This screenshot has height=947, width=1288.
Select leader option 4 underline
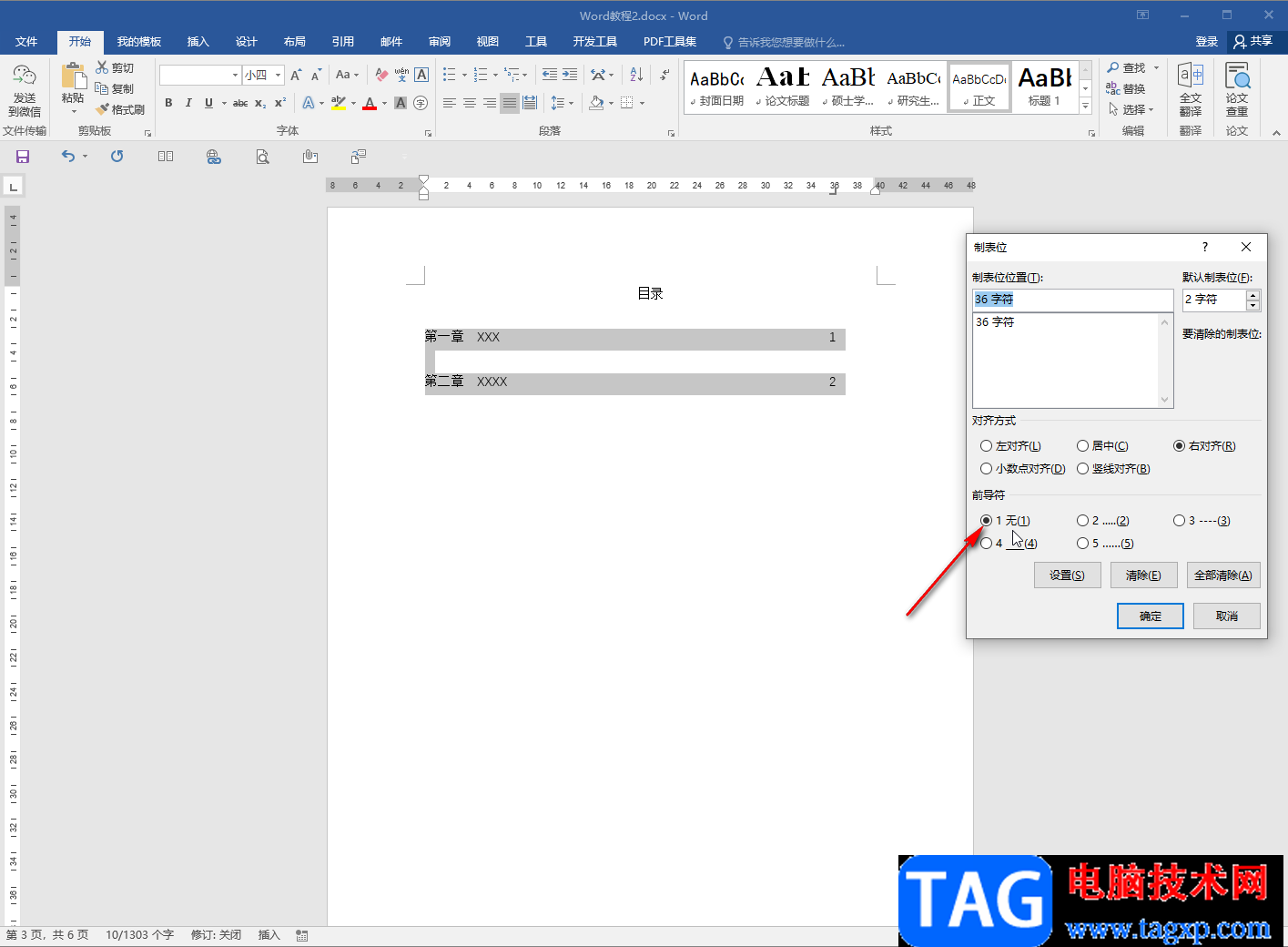987,544
